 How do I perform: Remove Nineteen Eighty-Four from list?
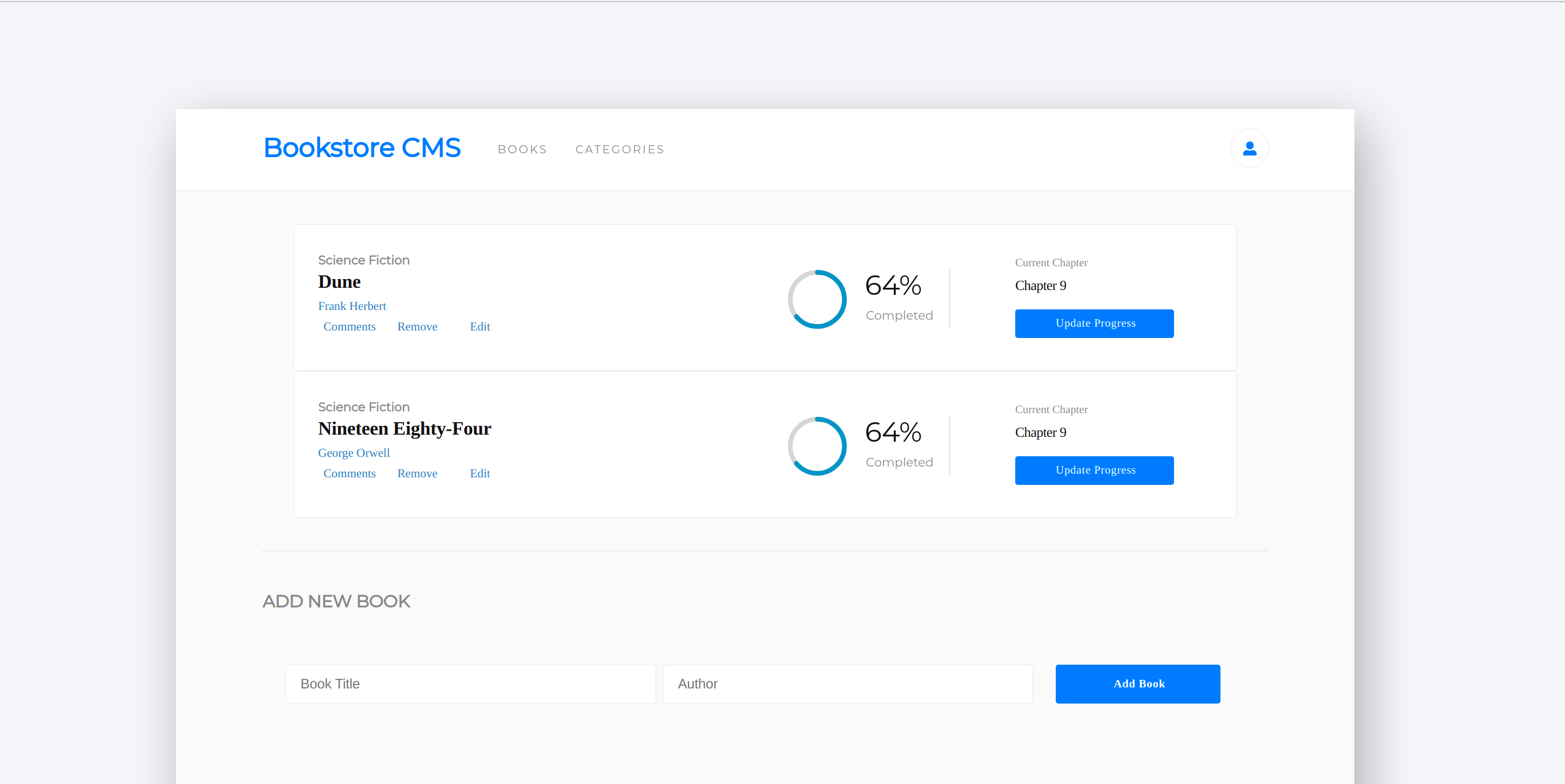point(417,474)
